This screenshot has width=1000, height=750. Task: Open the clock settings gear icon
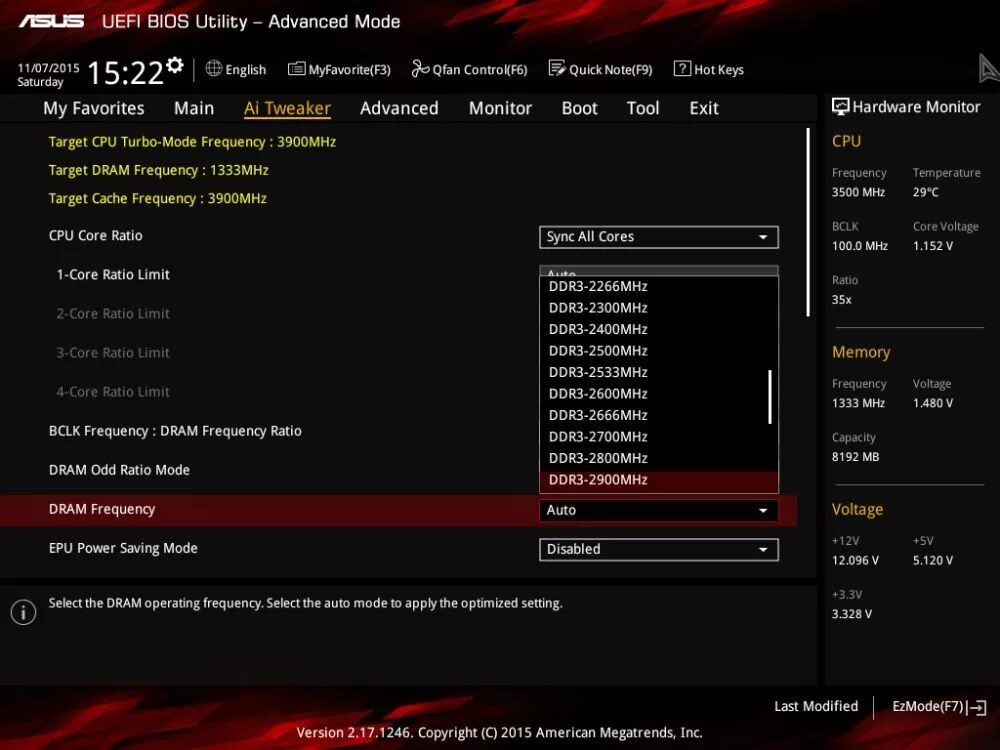coord(175,65)
